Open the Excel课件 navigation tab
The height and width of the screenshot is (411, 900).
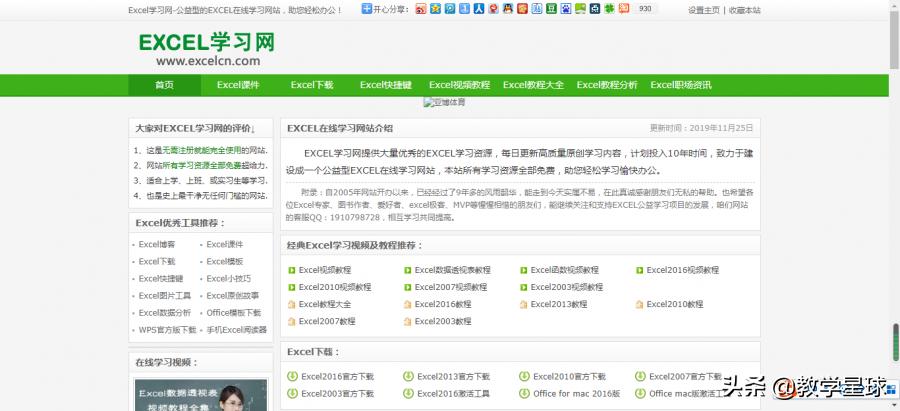238,85
